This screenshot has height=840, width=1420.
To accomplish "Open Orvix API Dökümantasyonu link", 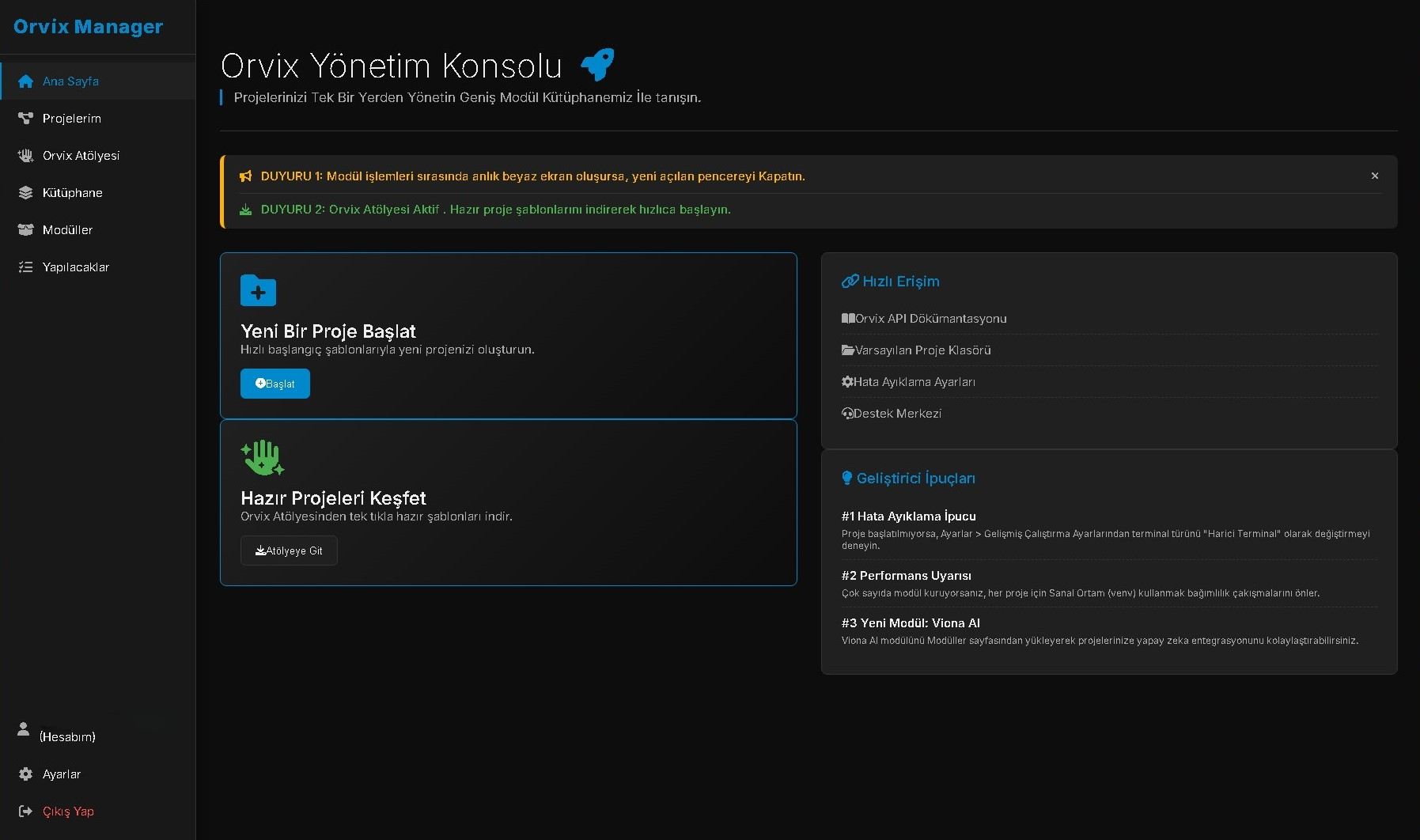I will coord(924,318).
